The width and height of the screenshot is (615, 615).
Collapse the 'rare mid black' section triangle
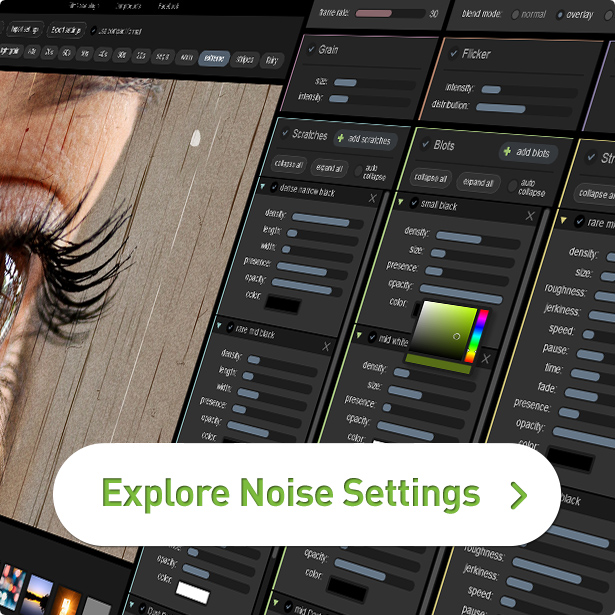pos(219,325)
